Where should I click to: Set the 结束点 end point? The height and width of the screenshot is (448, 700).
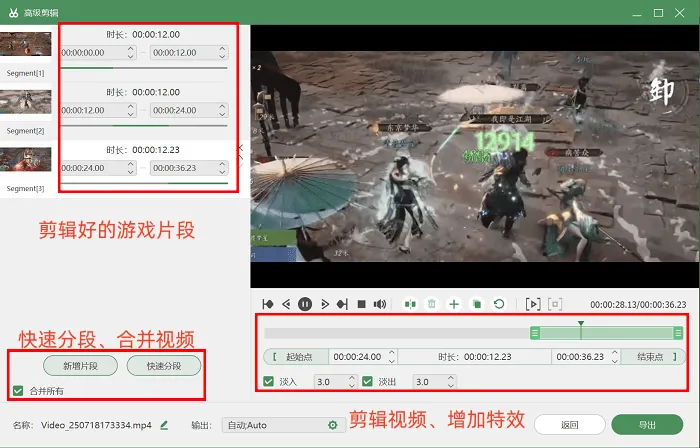pyautogui.click(x=653, y=357)
